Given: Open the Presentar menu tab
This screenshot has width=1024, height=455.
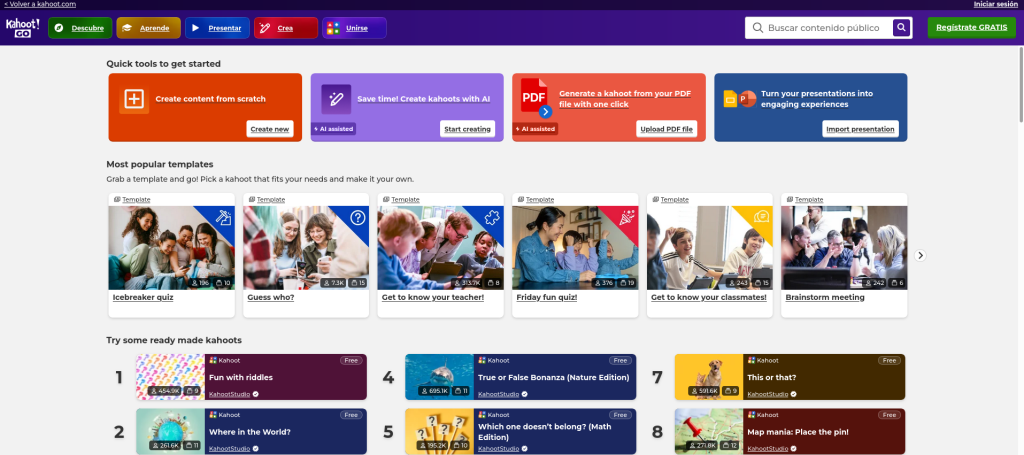Looking at the screenshot, I should click(217, 28).
